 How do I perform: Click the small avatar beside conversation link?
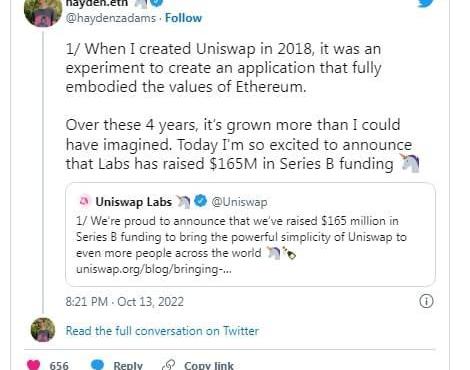click(43, 330)
